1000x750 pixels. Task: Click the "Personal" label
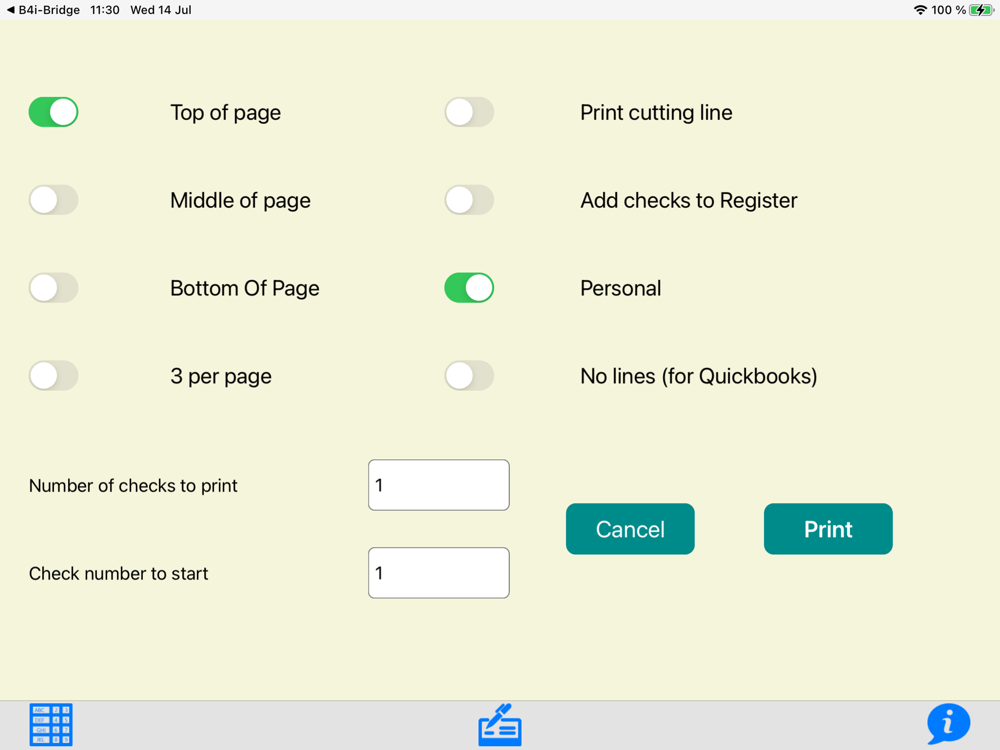tap(621, 288)
